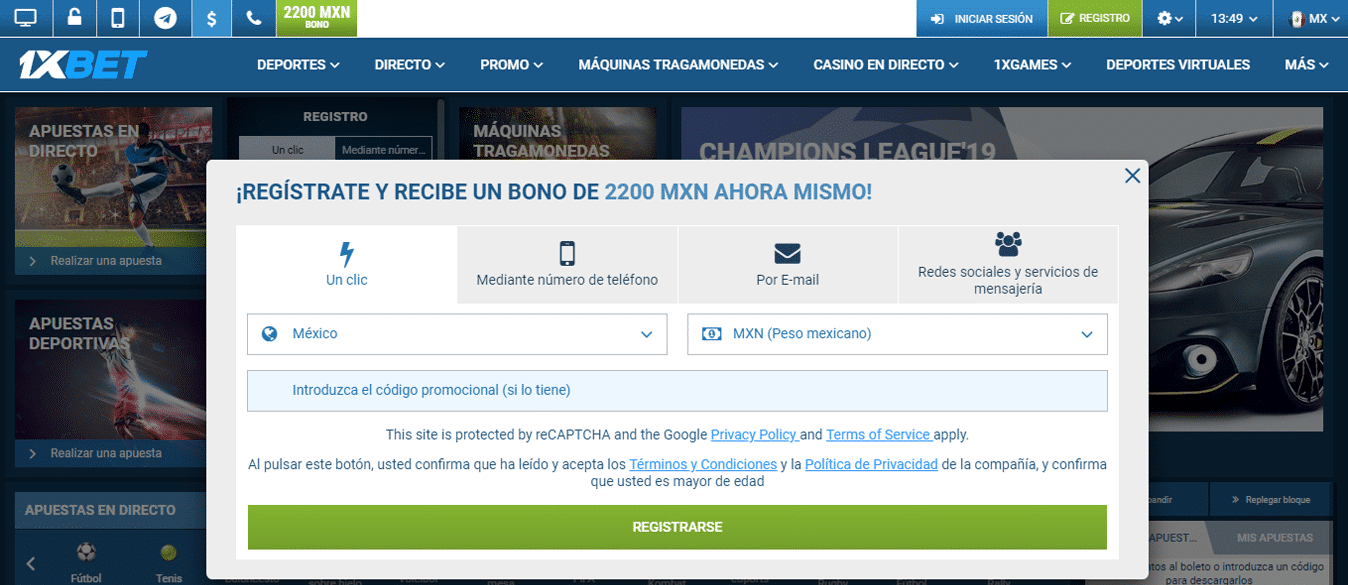Open the Google Privacy Policy link
Viewport: 1348px width, 585px height.
coord(753,435)
